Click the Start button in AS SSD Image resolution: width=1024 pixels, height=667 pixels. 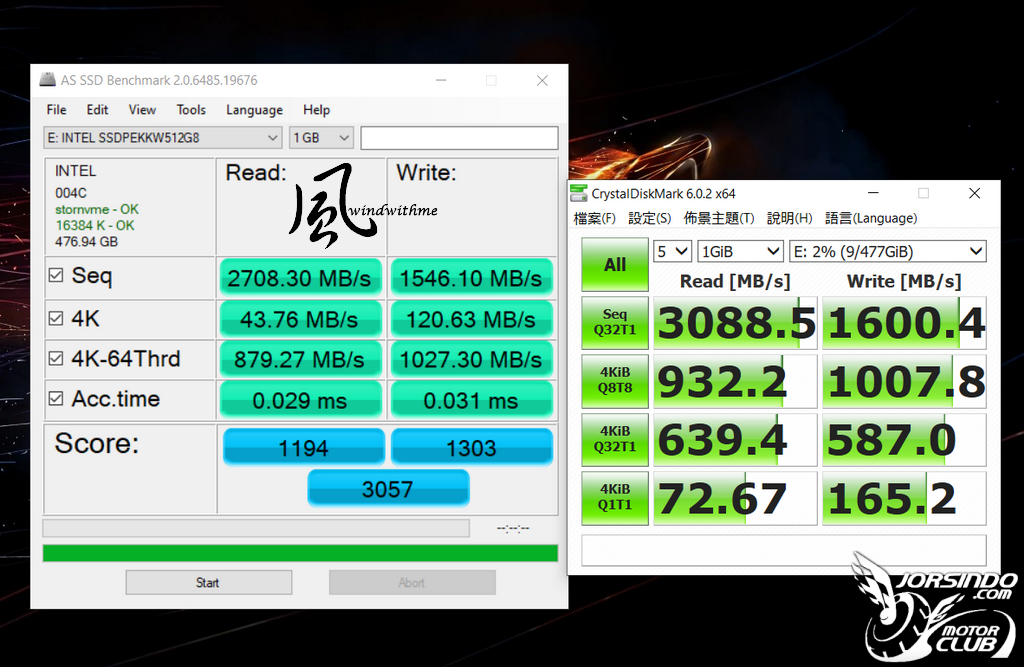pyautogui.click(x=208, y=582)
